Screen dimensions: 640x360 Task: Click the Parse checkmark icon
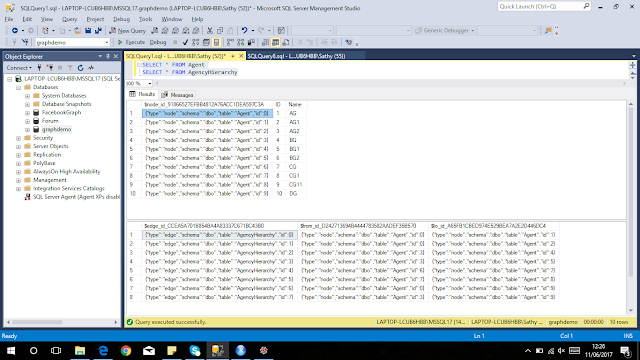tap(185, 42)
